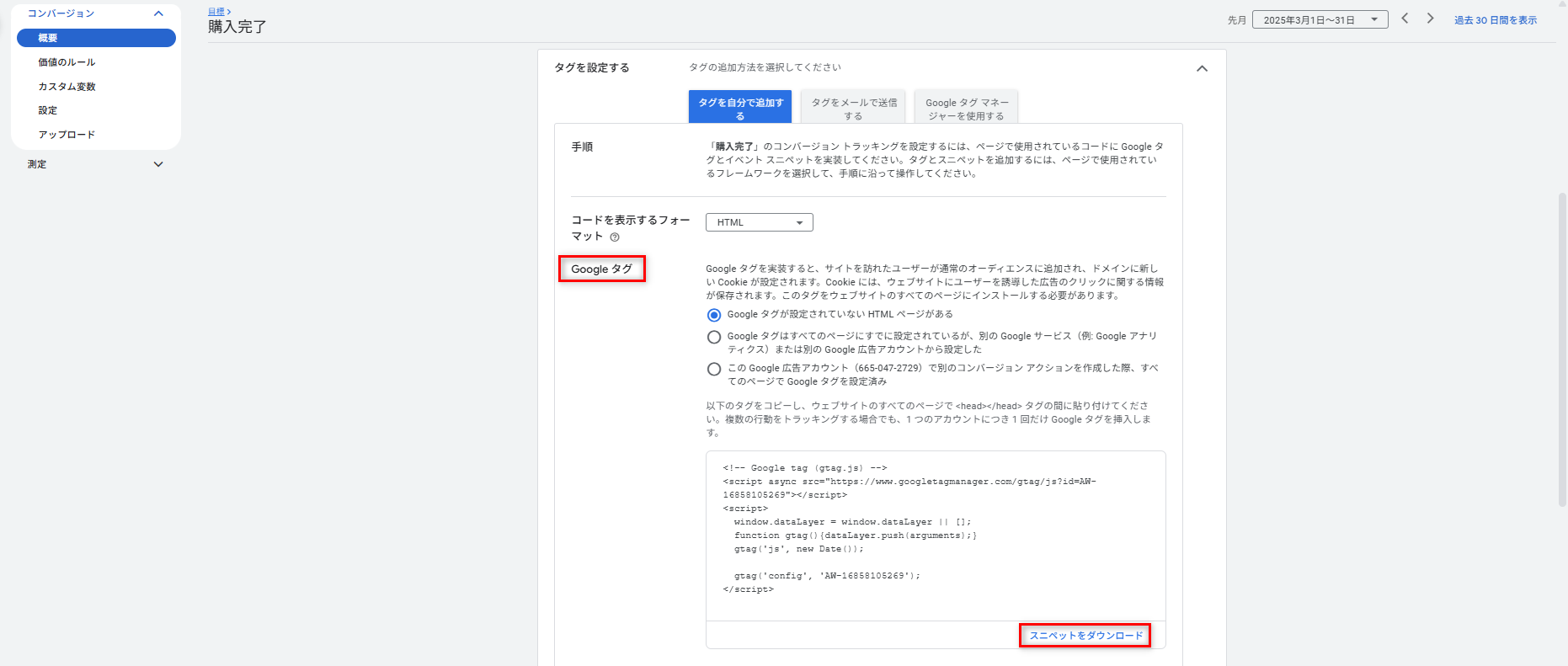The height and width of the screenshot is (666, 1568).
Task: Open アップロード in the sidebar
Action: pos(67,135)
